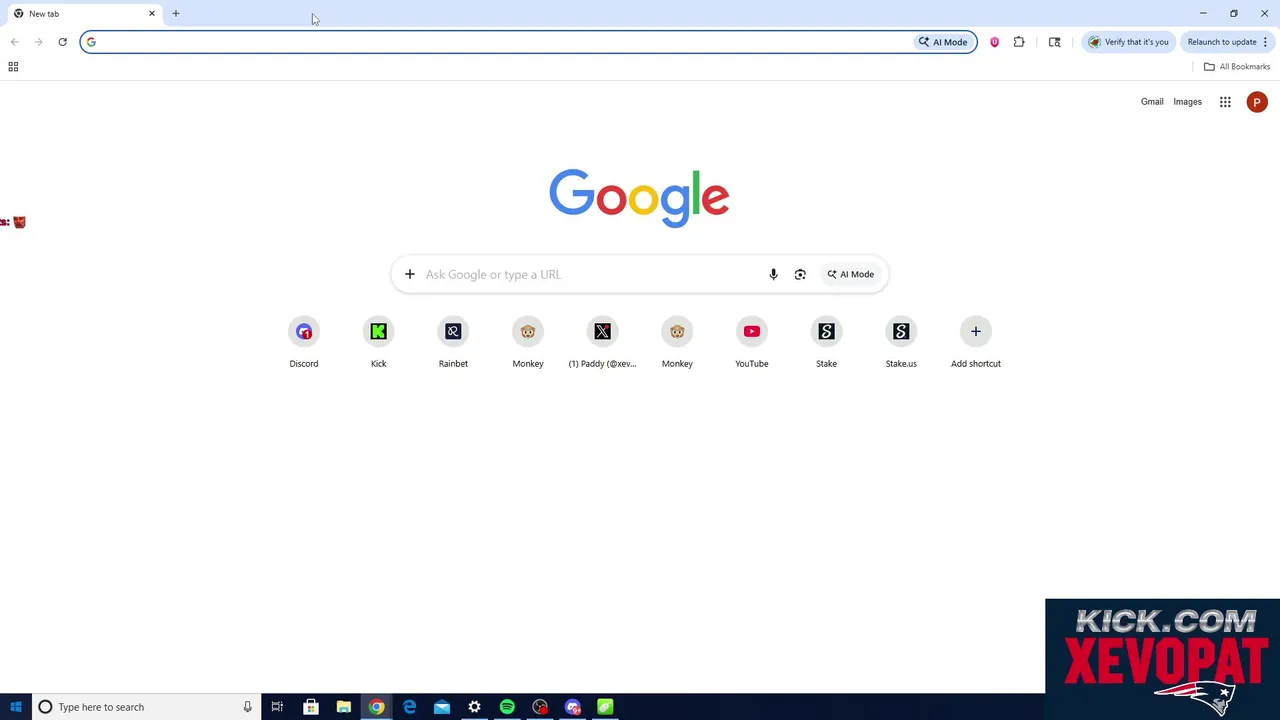Open the Chrome three-dot menu
Image resolution: width=1280 pixels, height=720 pixels.
pyautogui.click(x=1265, y=42)
